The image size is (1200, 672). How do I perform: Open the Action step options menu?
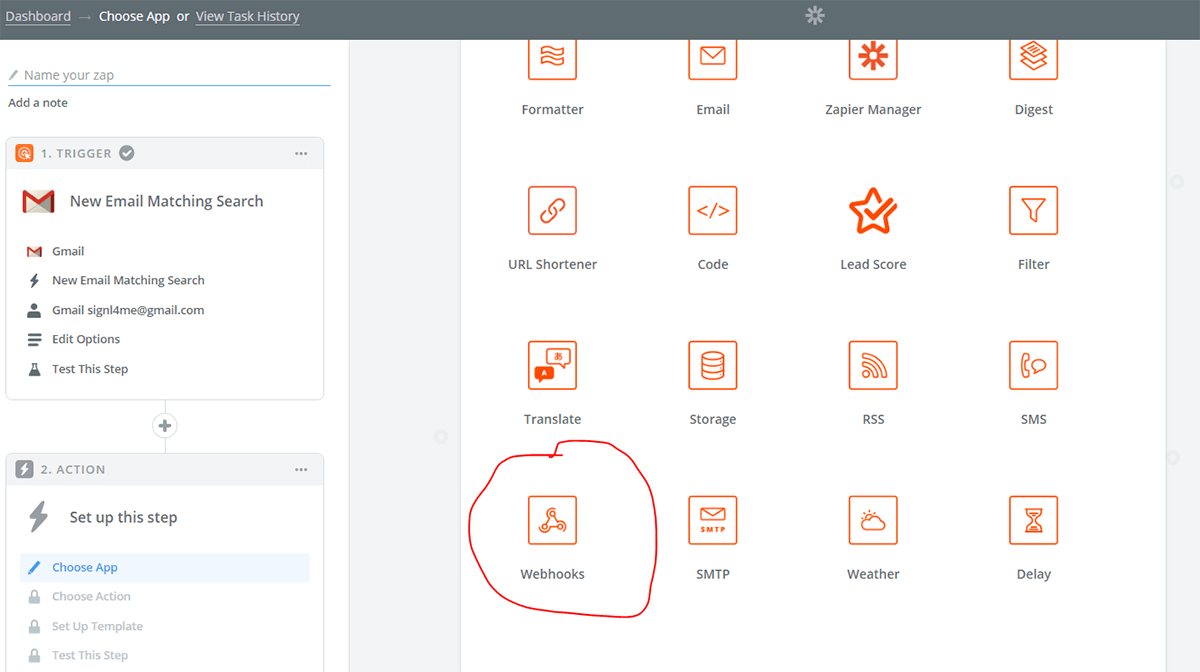coord(301,469)
